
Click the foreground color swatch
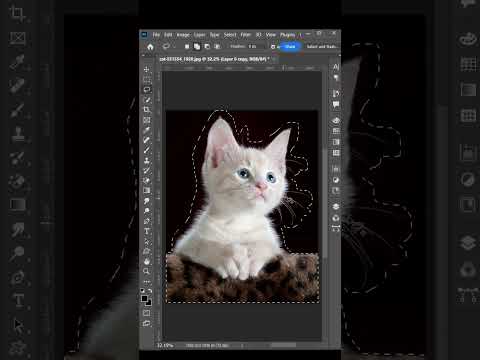[x=144, y=298]
